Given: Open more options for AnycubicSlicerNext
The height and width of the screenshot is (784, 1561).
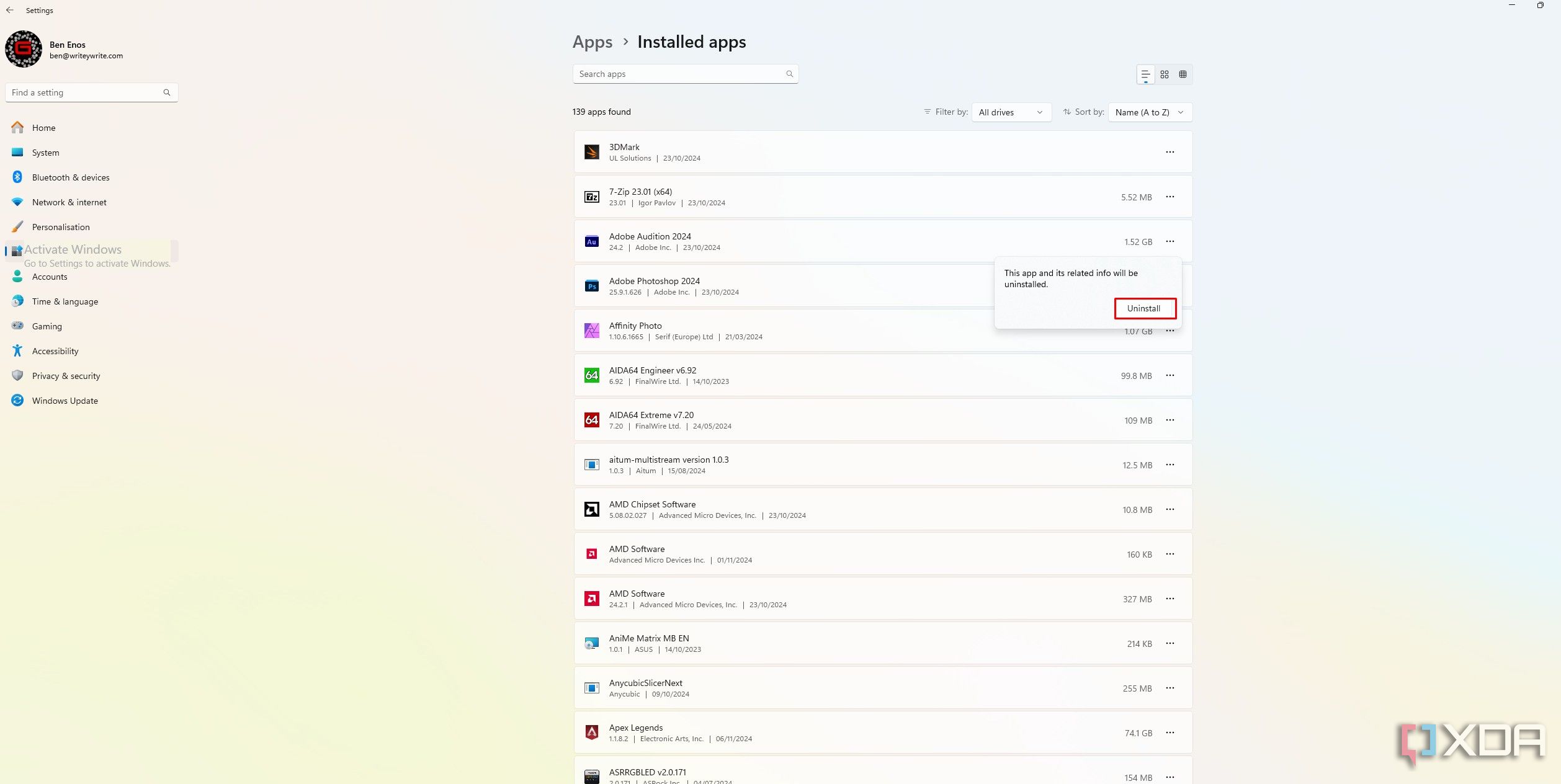Looking at the screenshot, I should [x=1170, y=688].
